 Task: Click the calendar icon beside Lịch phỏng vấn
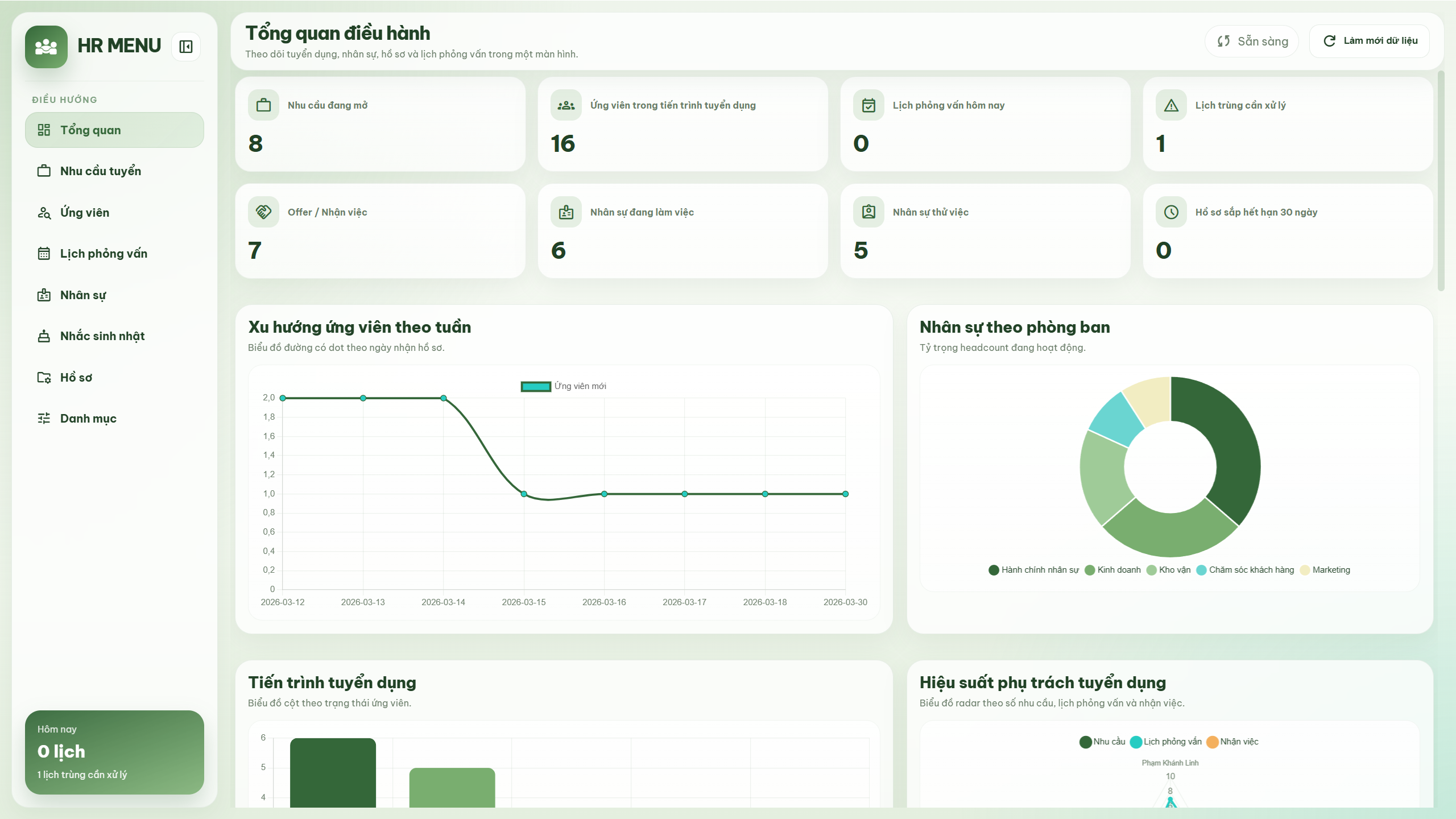45,254
